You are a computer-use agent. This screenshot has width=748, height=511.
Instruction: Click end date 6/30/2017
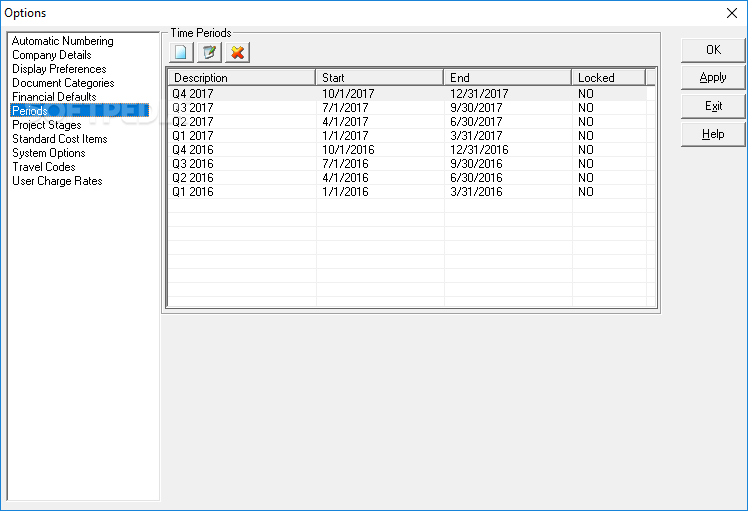[x=476, y=122]
